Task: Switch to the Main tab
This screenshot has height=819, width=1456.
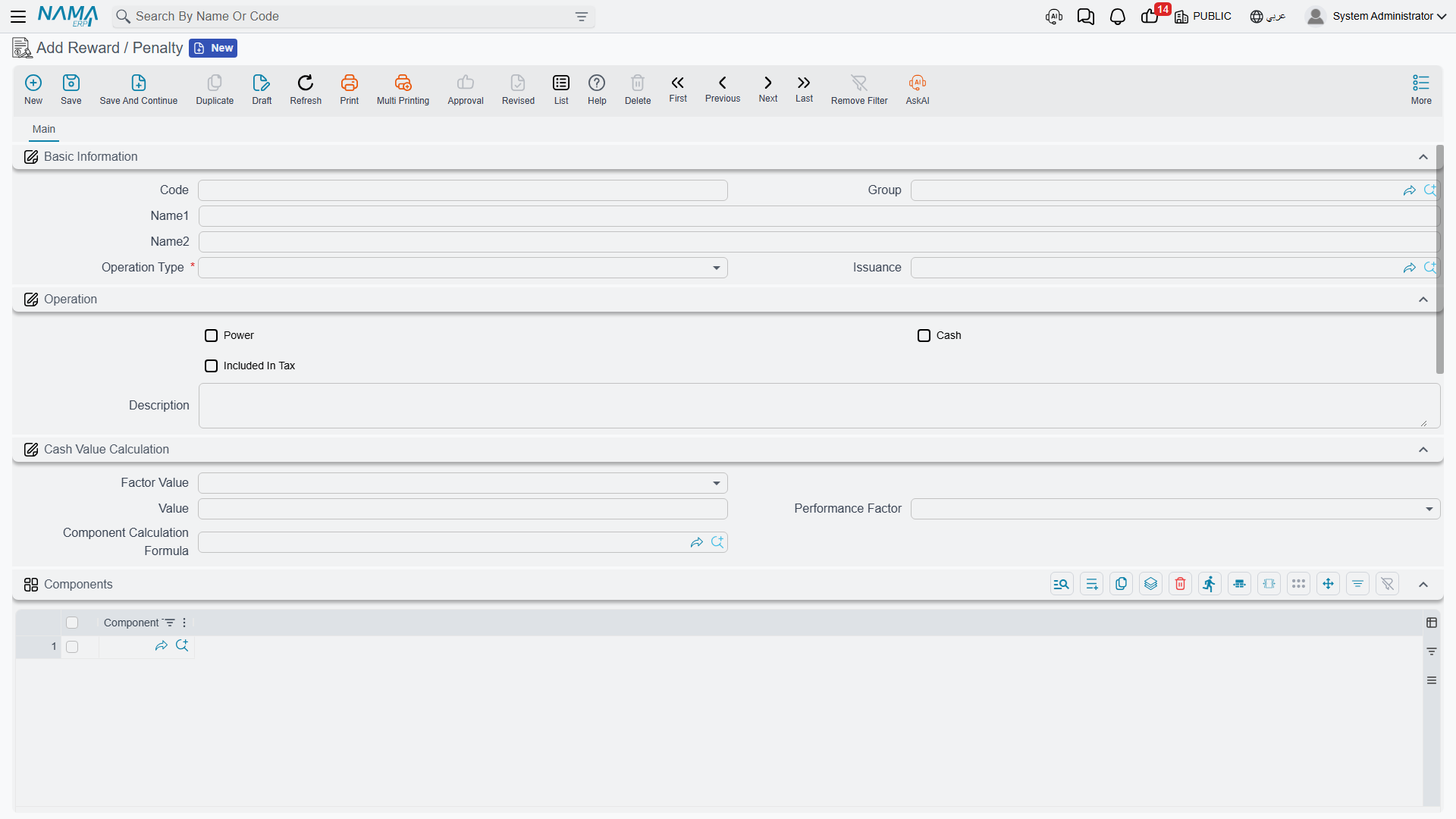Action: click(44, 129)
